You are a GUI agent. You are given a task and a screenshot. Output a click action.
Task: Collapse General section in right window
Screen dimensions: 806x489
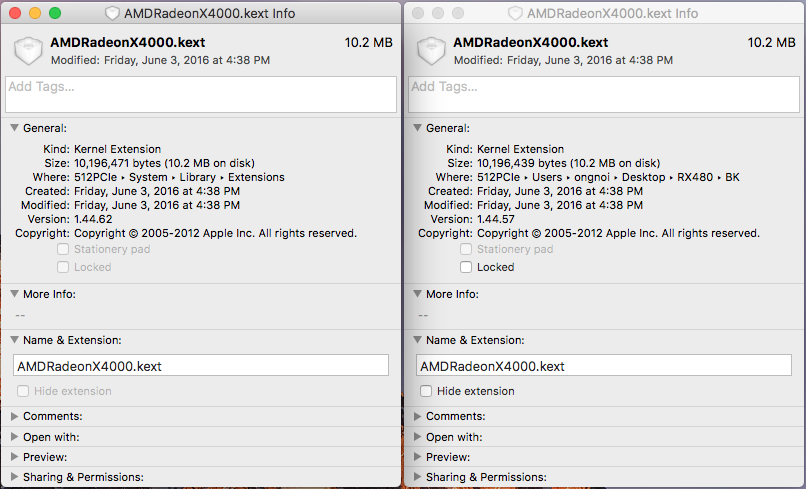417,128
